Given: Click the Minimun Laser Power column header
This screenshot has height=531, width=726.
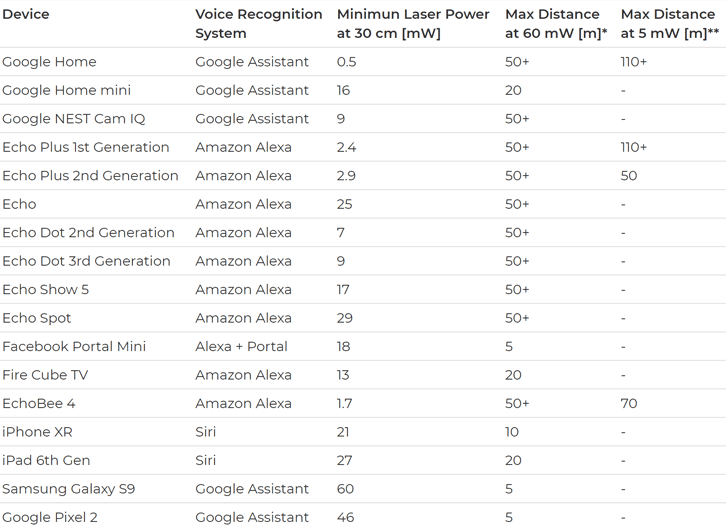Looking at the screenshot, I should 413,24.
